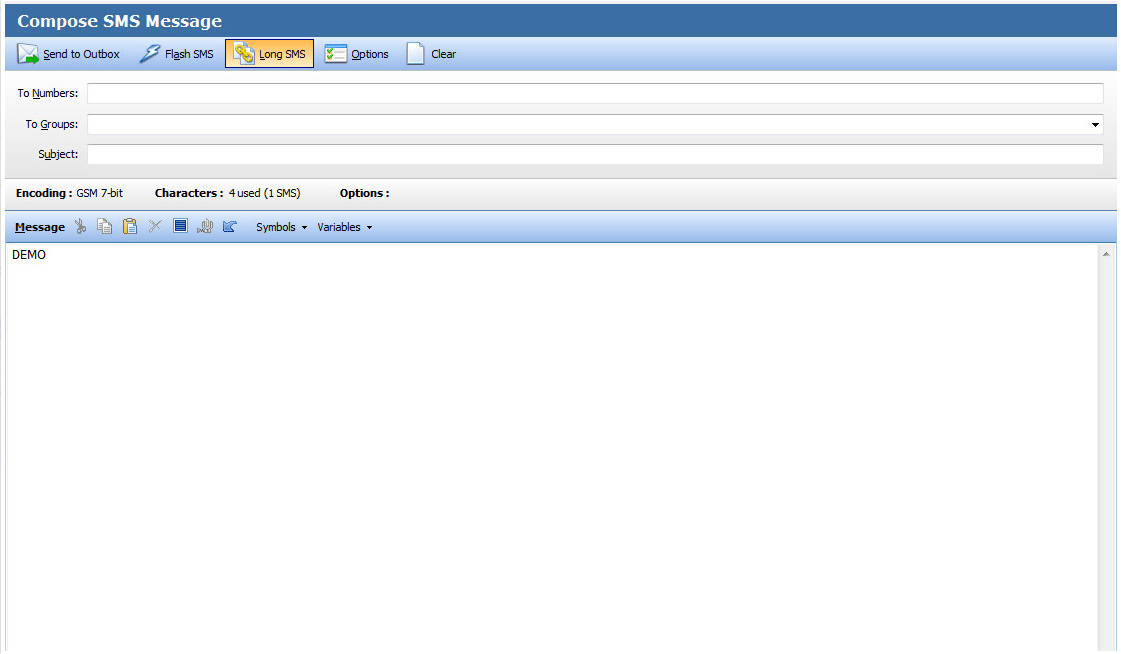Paste content using the clipboard icon

point(130,226)
